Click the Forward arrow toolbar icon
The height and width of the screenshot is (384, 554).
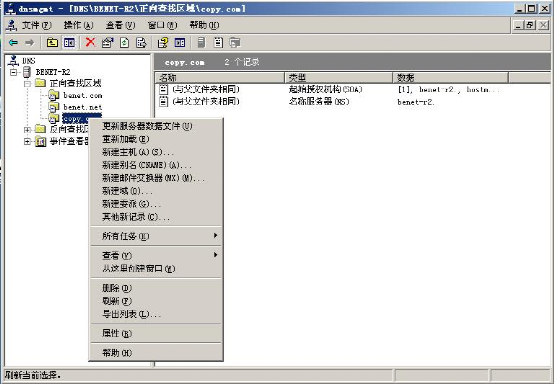30,43
